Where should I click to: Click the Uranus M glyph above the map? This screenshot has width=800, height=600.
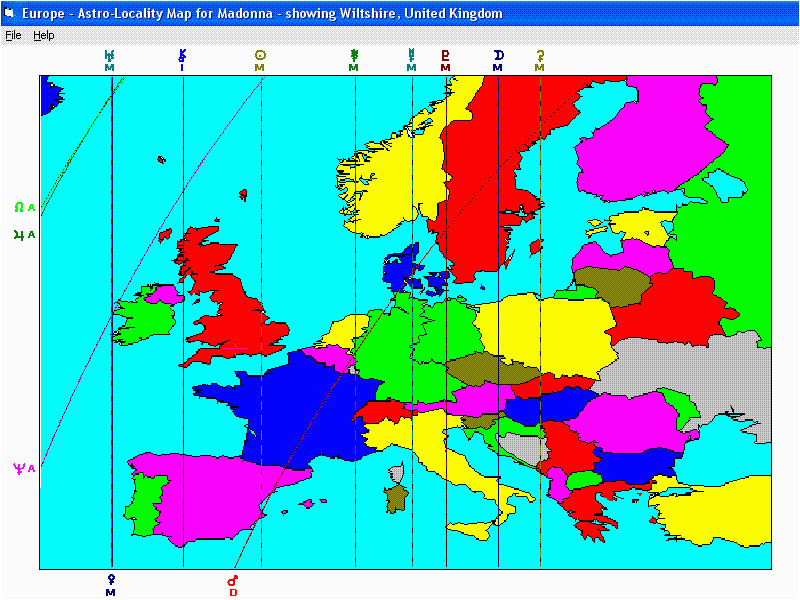(x=109, y=60)
